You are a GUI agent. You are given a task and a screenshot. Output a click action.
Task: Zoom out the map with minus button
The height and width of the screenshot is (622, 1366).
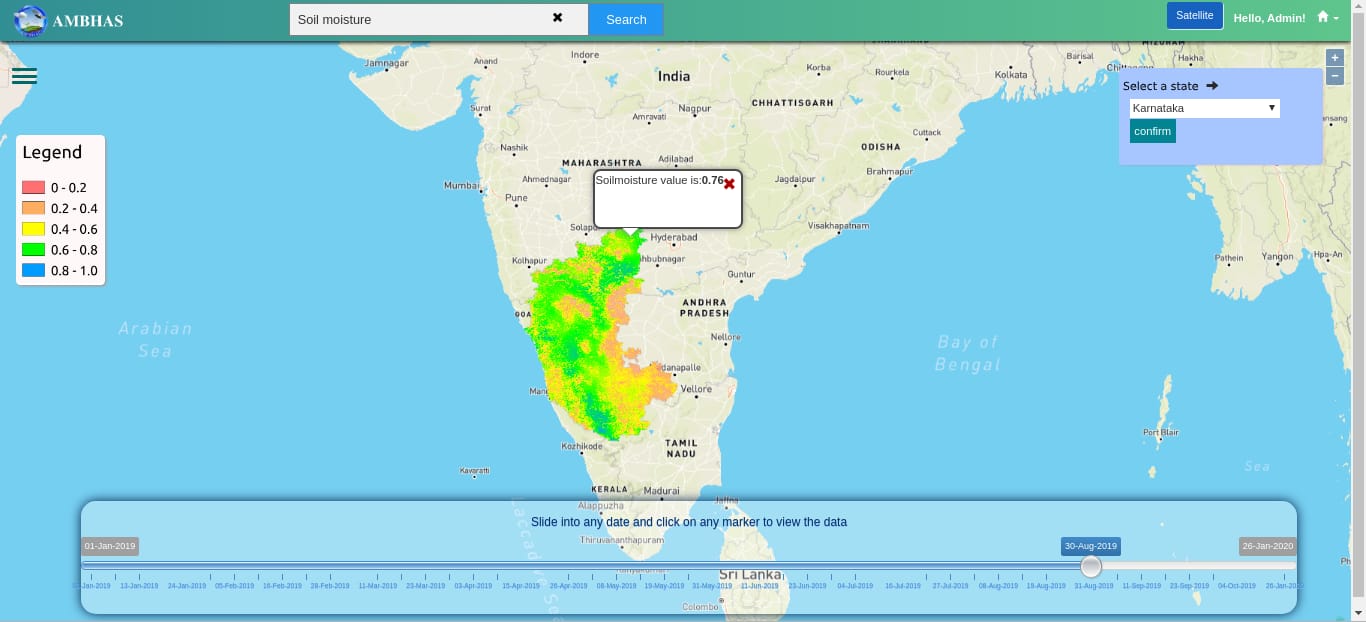(x=1334, y=77)
